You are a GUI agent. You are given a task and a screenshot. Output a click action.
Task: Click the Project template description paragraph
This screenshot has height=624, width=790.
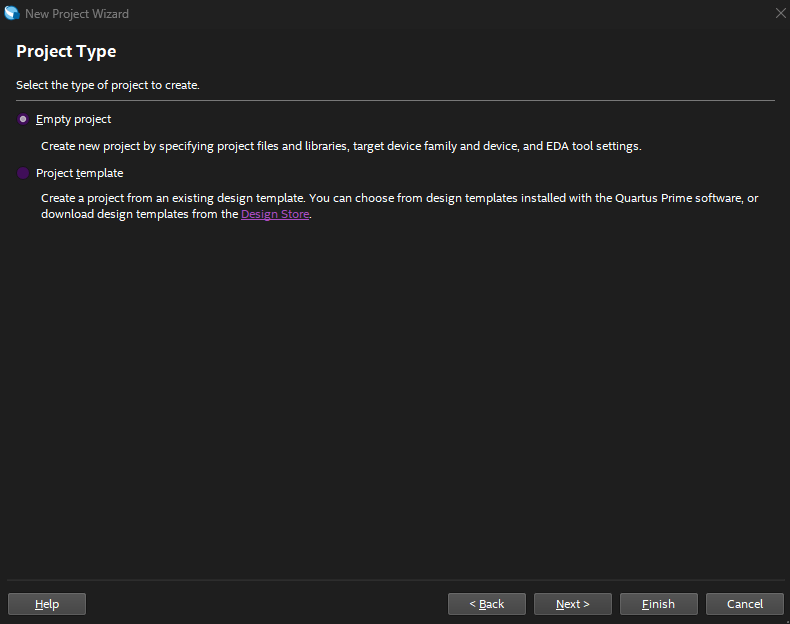(399, 198)
